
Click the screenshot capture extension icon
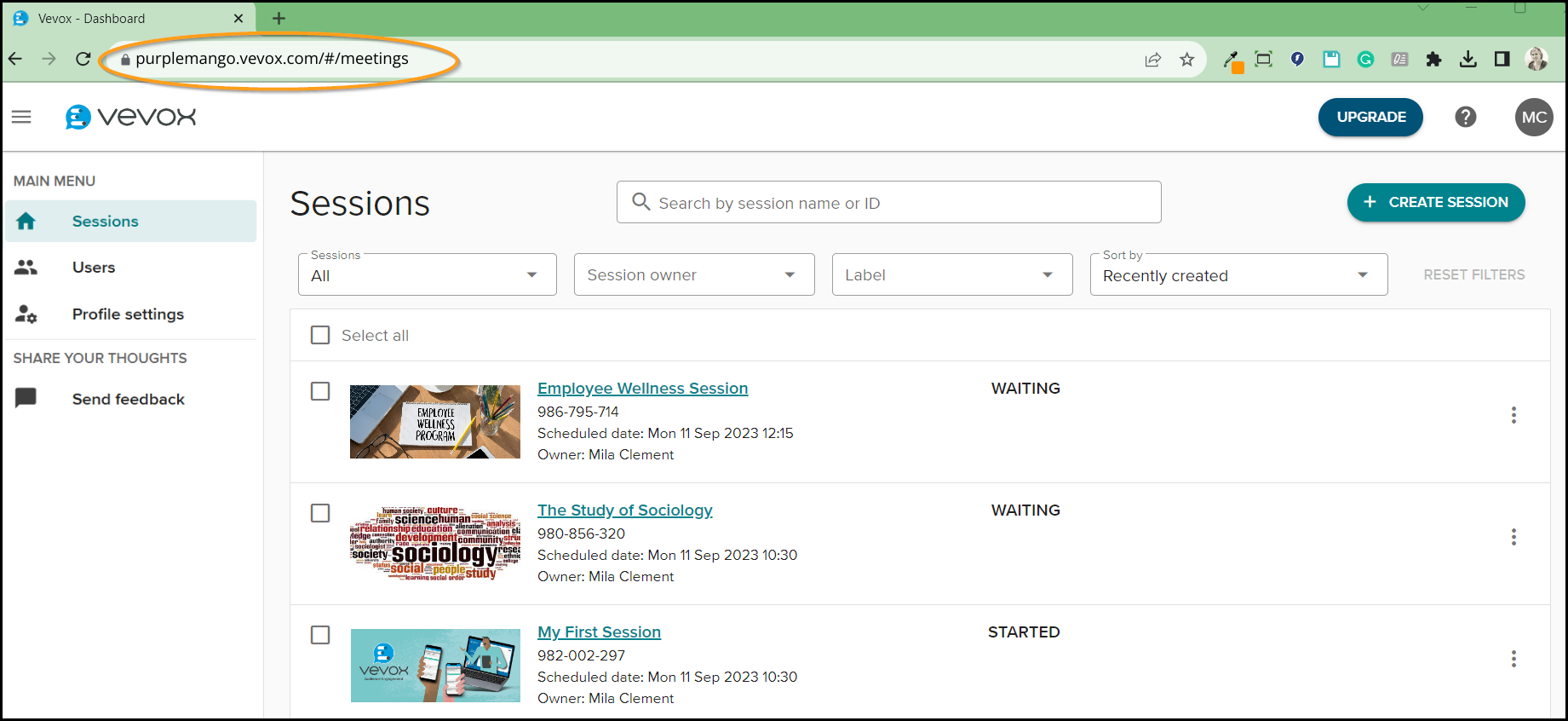[x=1263, y=59]
